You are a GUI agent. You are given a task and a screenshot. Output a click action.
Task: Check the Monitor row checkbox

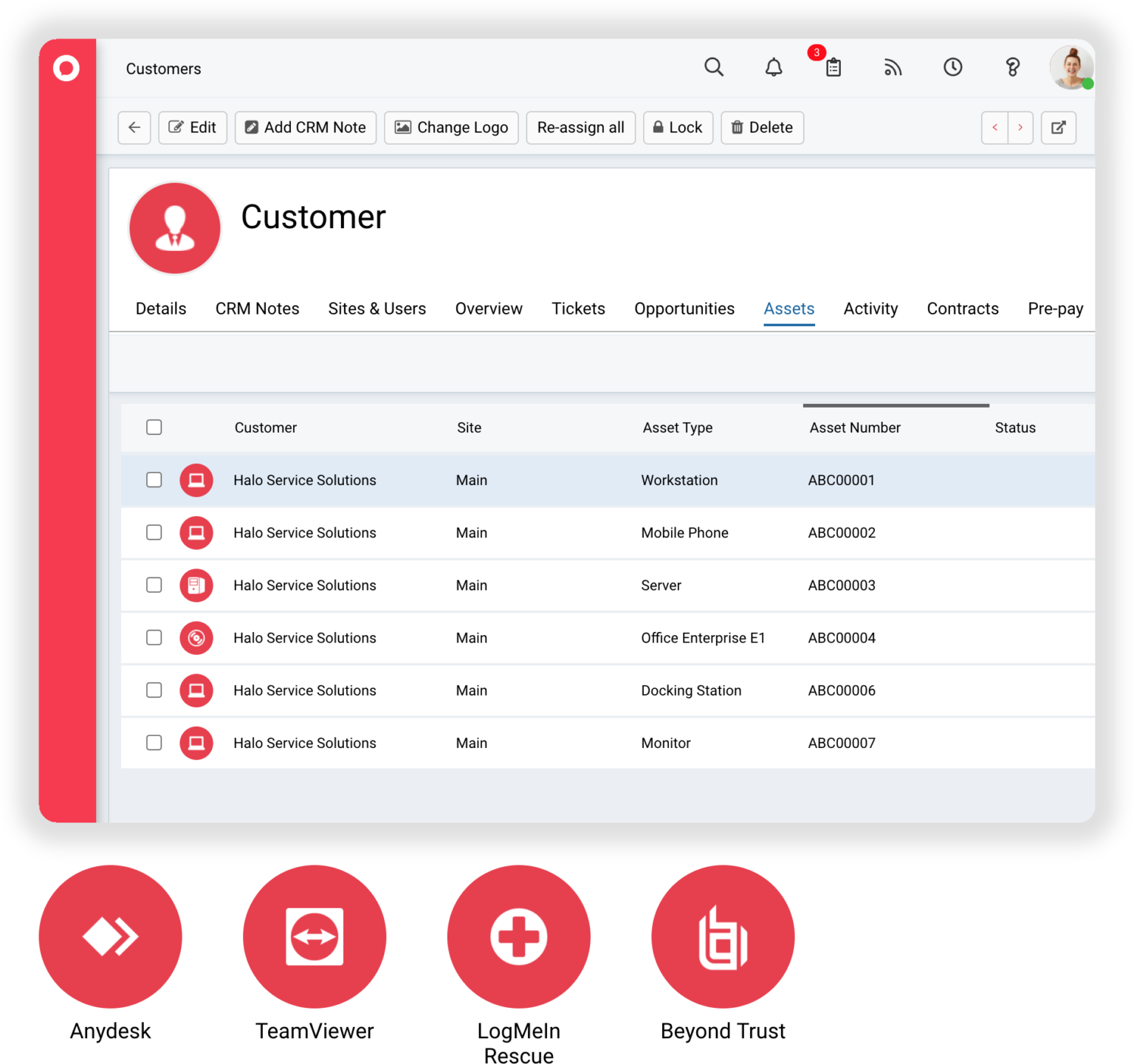pyautogui.click(x=154, y=743)
